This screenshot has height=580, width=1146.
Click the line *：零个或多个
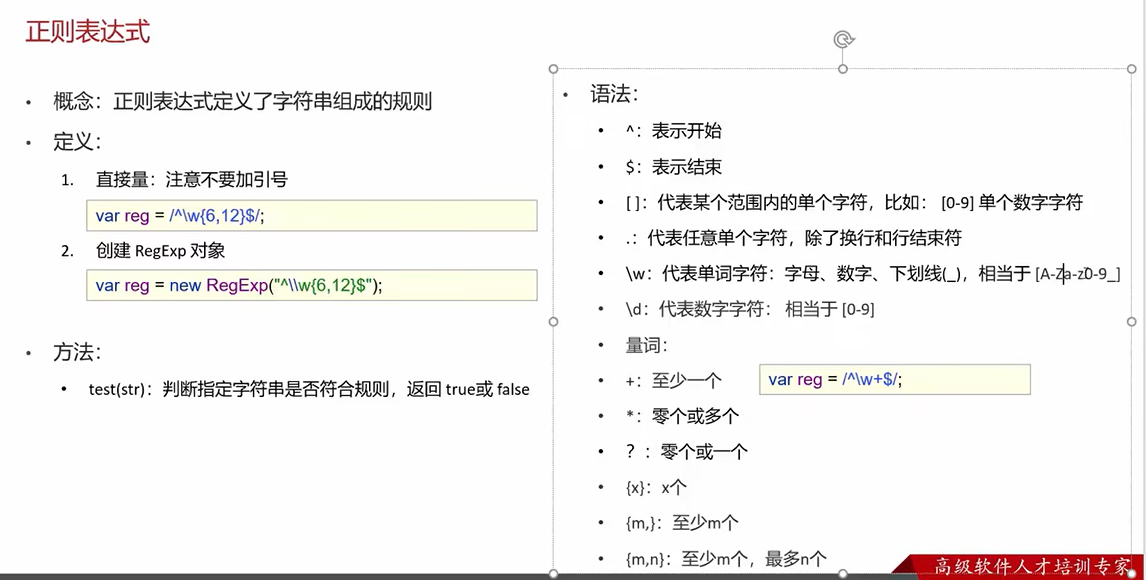click(683, 416)
